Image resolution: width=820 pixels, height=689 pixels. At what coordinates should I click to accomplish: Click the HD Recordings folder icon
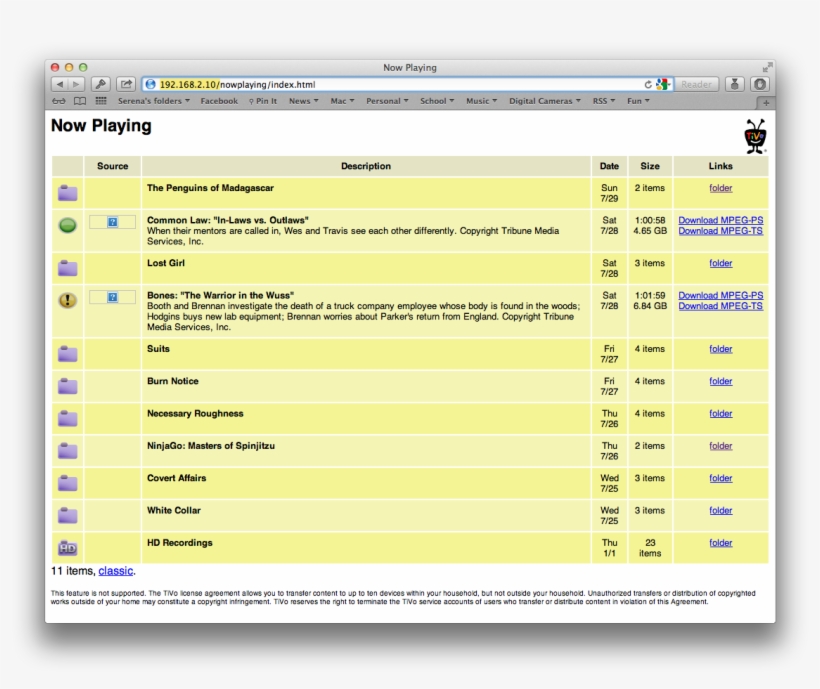tap(67, 548)
